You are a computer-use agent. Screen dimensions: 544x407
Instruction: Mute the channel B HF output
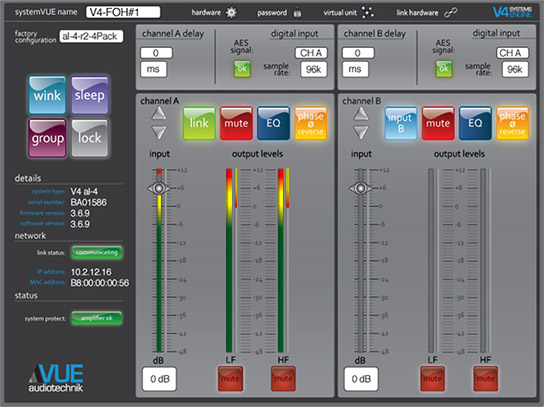(485, 378)
